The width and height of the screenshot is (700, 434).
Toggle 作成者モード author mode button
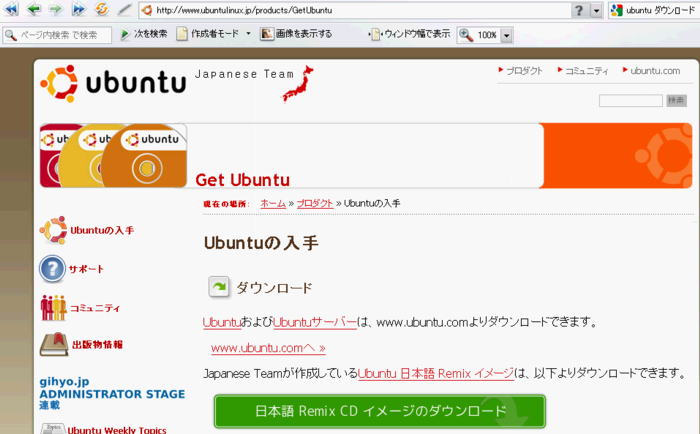pyautogui.click(x=208, y=34)
